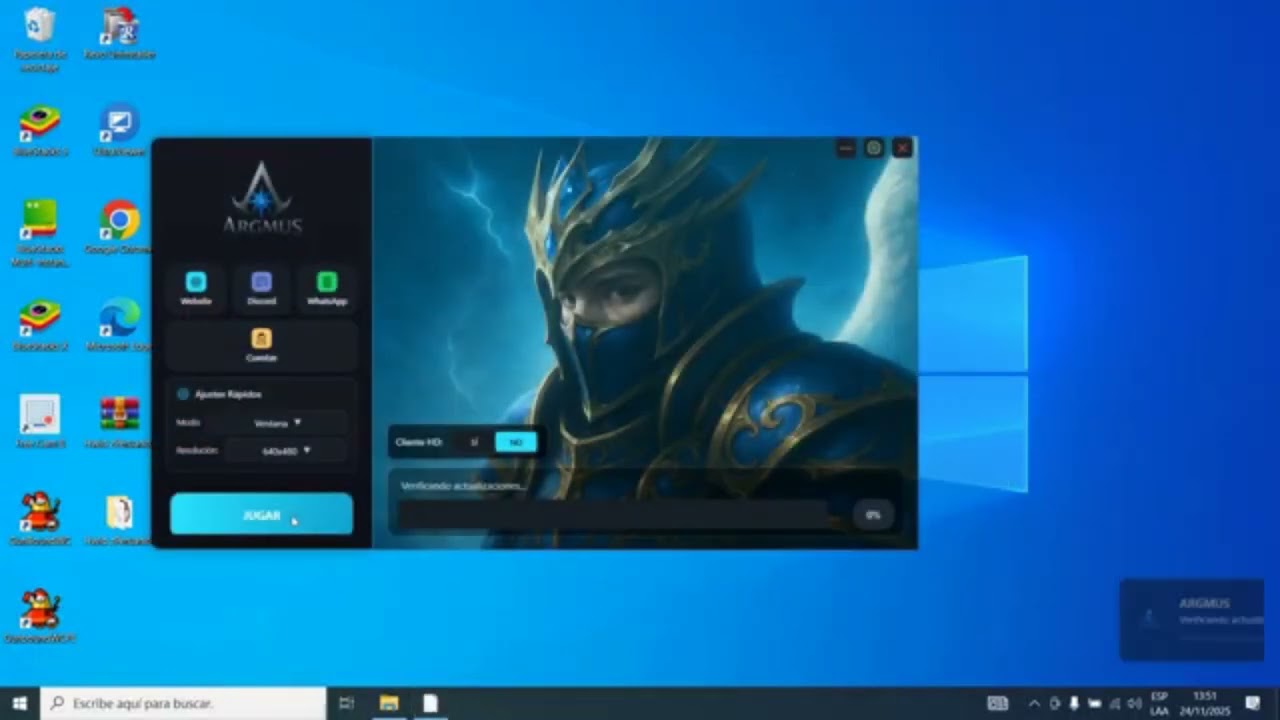Open the Modo Ventana dropdown
This screenshot has width=1280, height=720.
[277, 423]
